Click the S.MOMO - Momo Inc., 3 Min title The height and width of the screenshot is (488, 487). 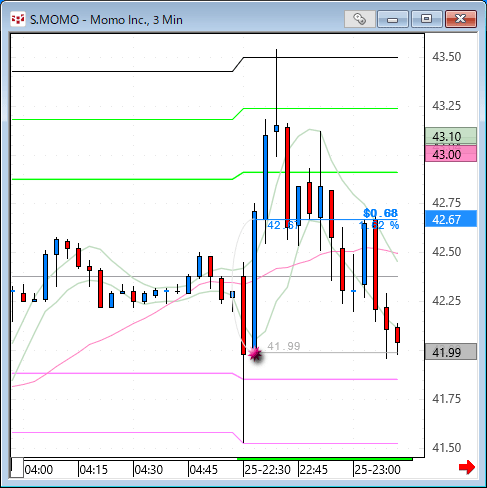point(106,20)
